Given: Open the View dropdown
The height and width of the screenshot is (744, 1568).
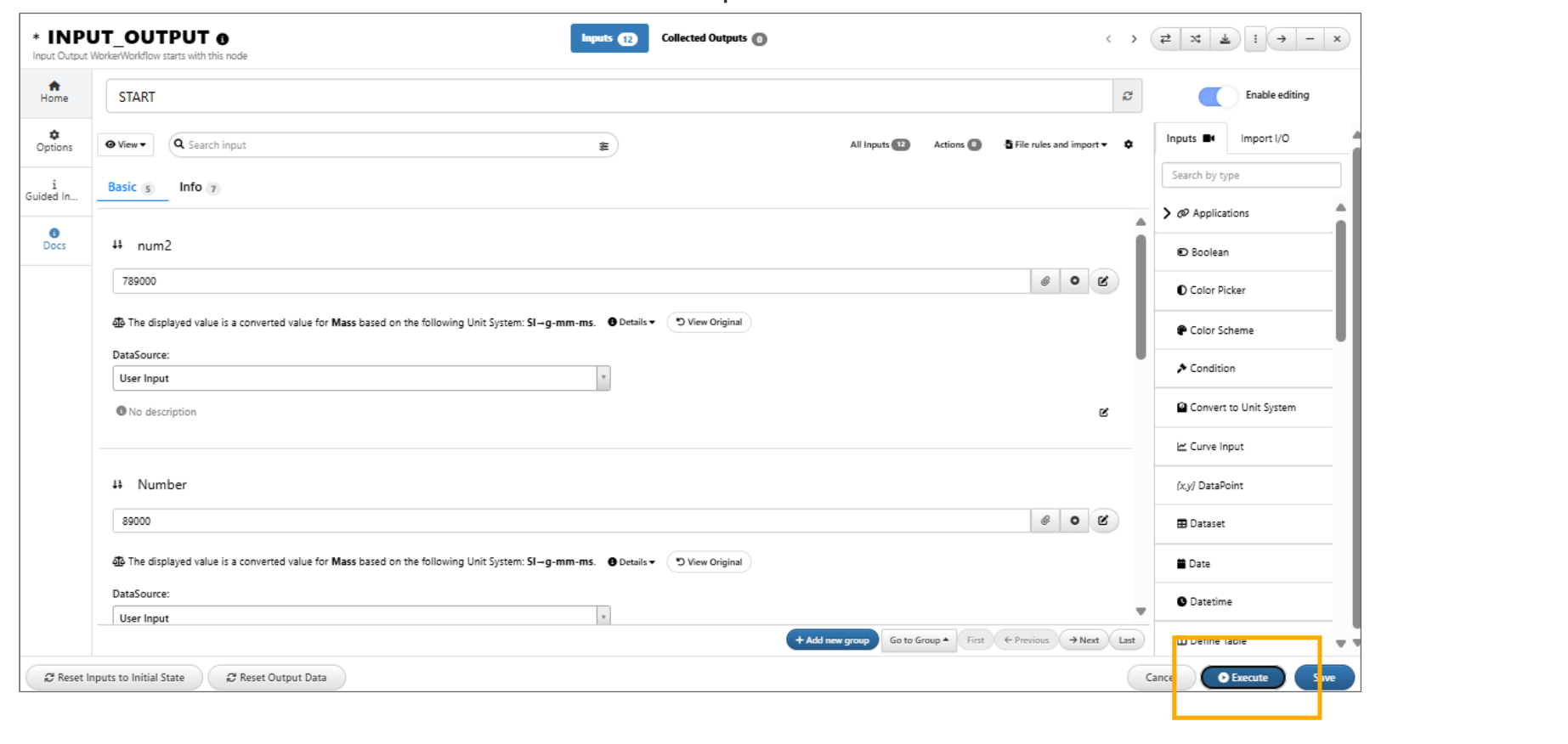Looking at the screenshot, I should (126, 144).
